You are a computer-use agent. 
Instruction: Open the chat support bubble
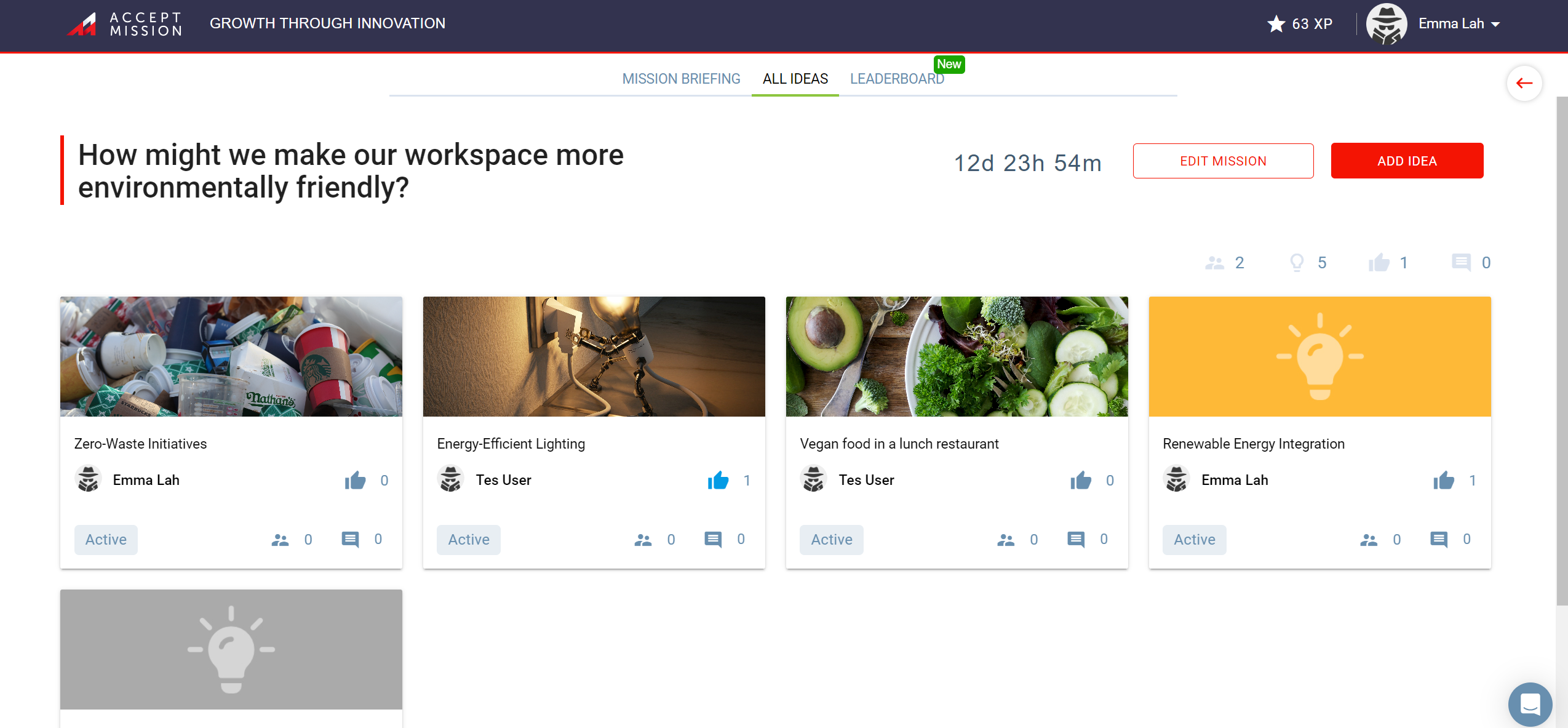point(1530,705)
